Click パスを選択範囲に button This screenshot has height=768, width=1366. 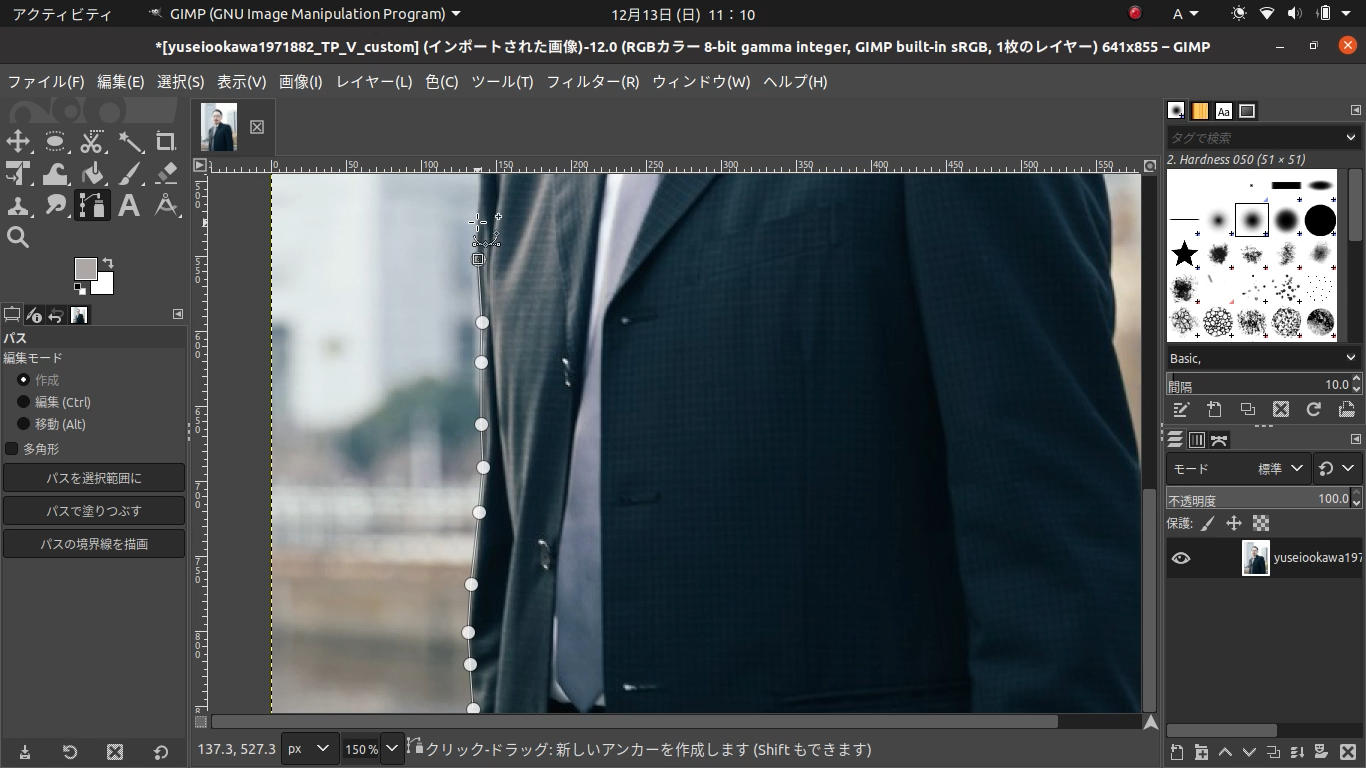tap(94, 478)
